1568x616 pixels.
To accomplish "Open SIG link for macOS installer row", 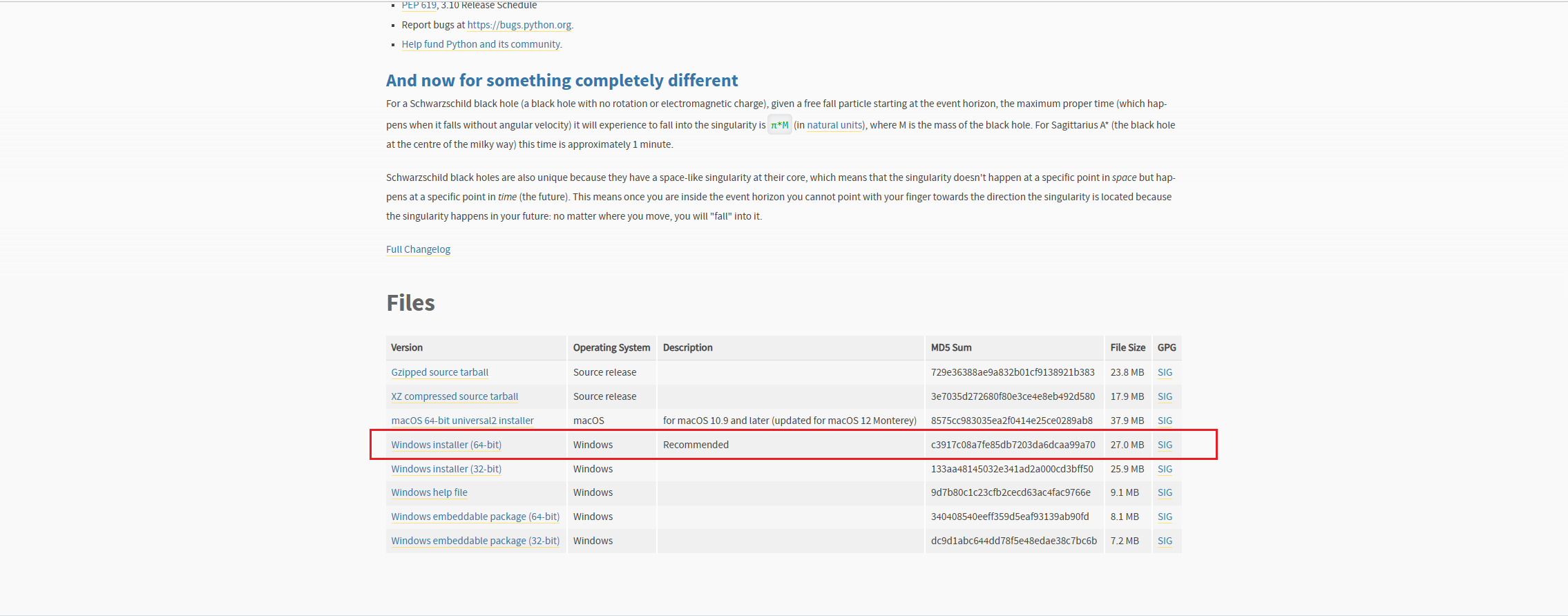I will point(1165,421).
